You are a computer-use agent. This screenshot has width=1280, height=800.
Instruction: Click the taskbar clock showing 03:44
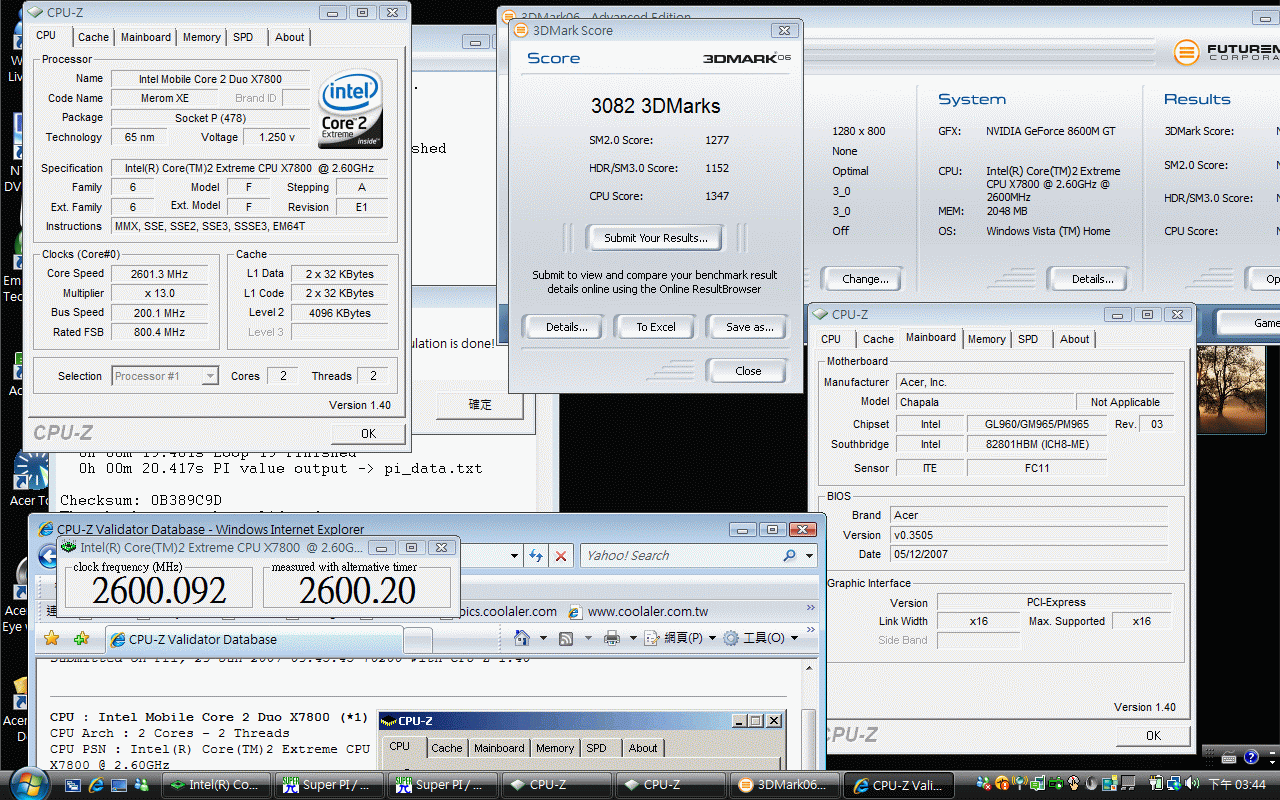[x=1237, y=784]
